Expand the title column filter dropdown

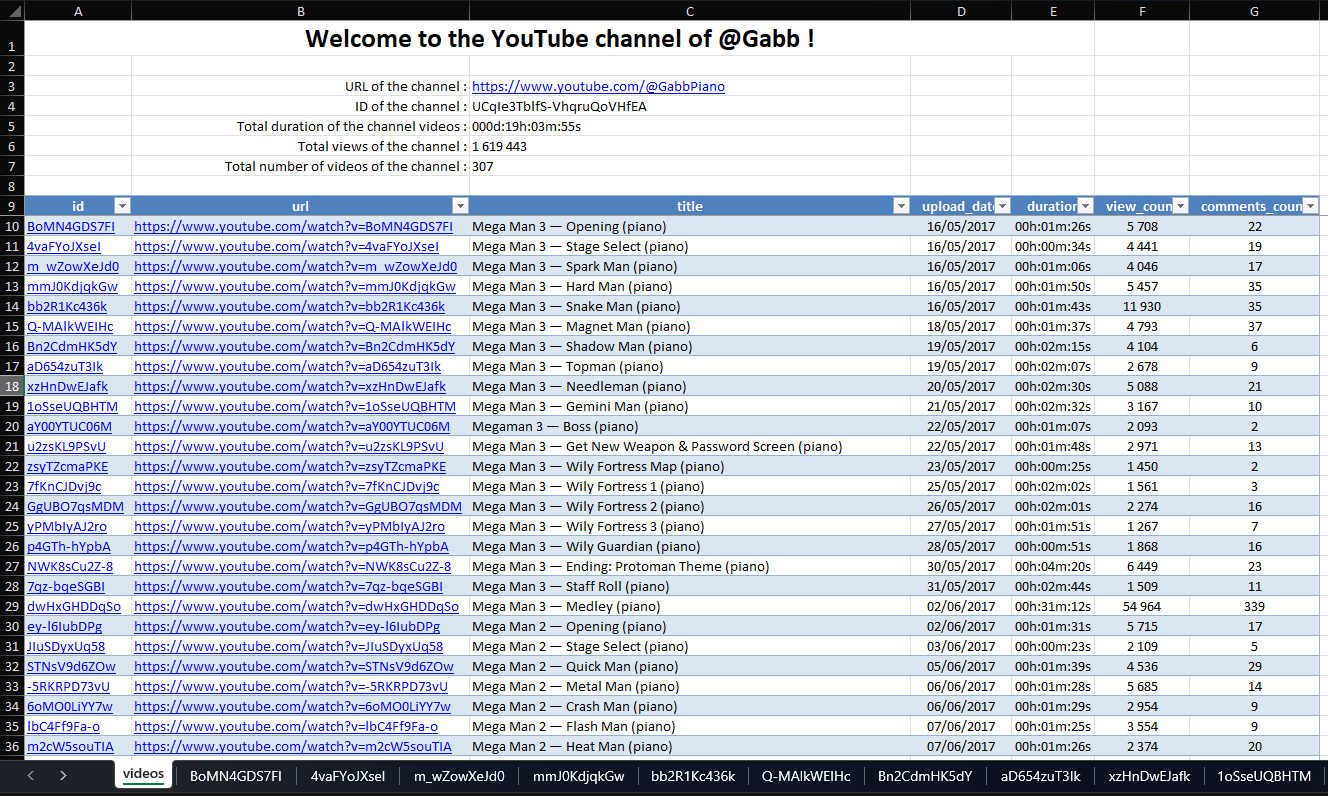901,206
